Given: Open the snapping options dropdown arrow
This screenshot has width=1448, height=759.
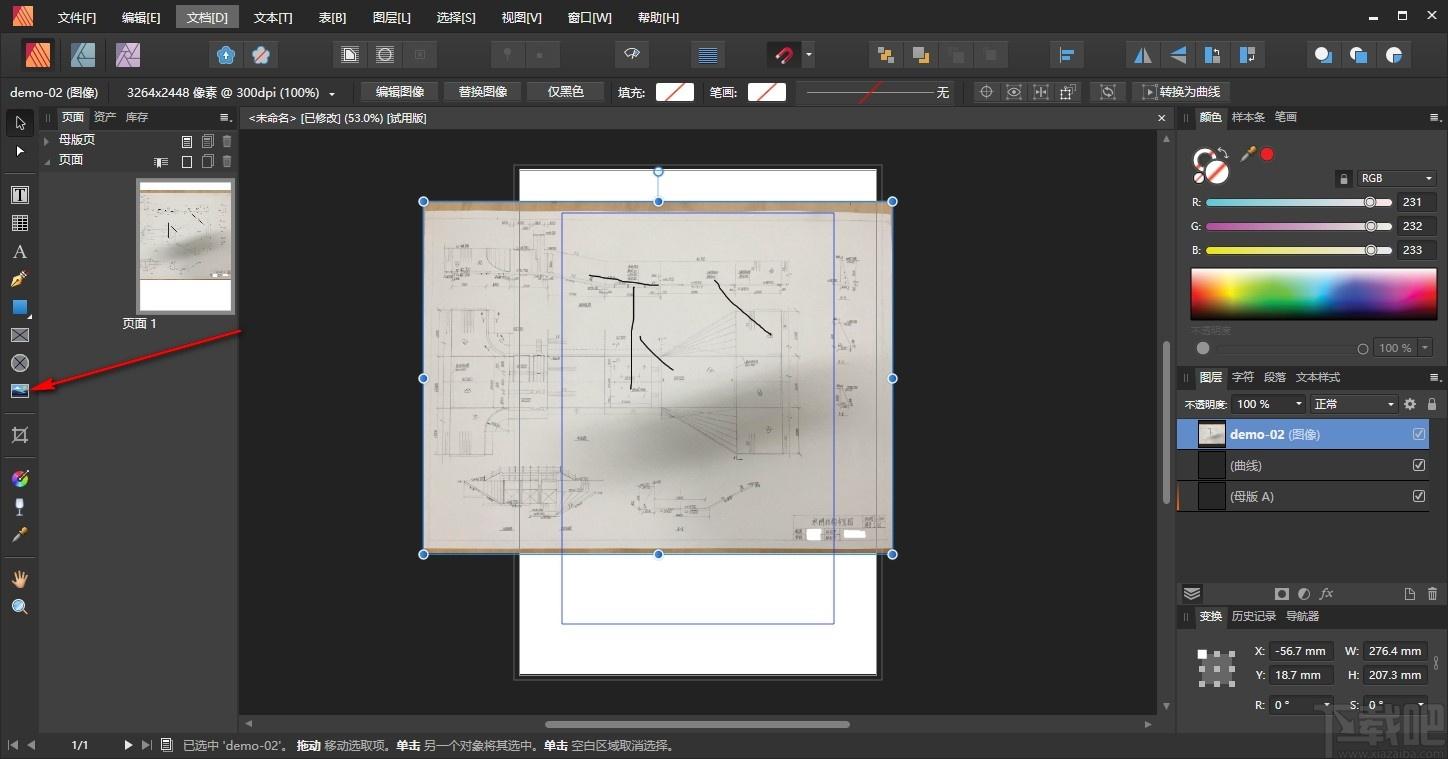Looking at the screenshot, I should pos(808,54).
